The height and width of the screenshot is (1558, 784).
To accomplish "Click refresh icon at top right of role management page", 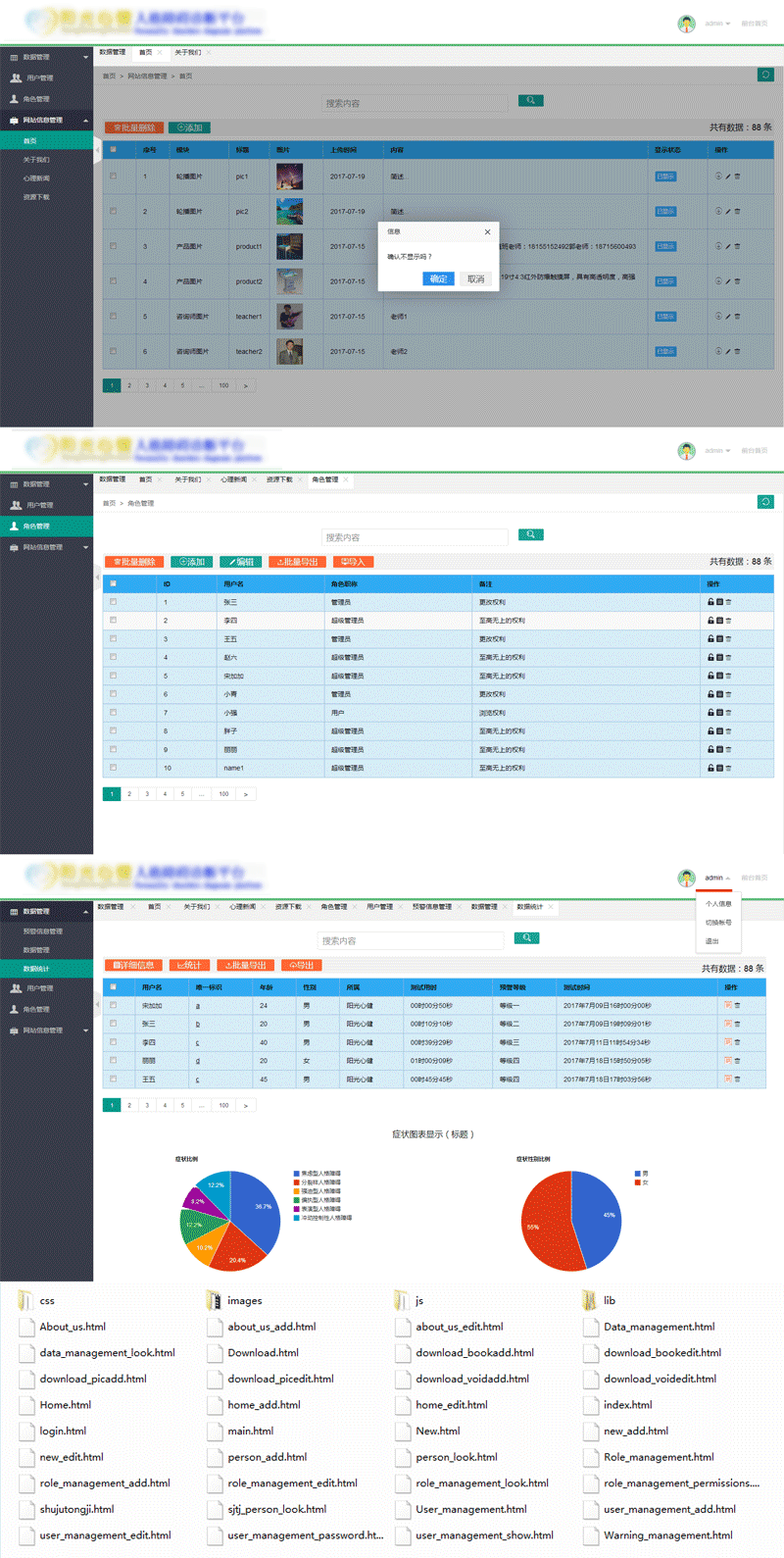I will pos(764,502).
